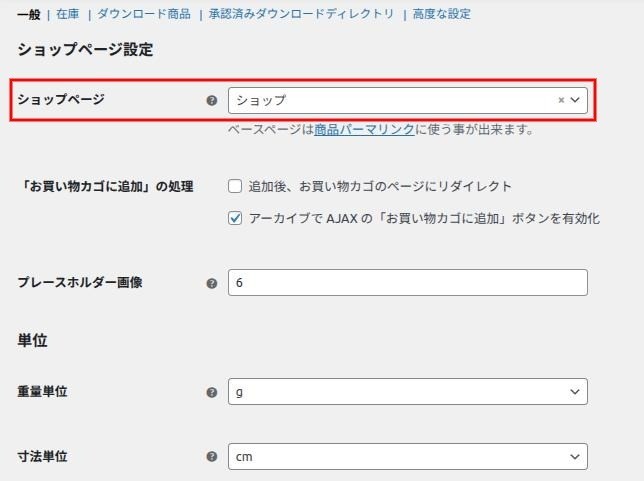Uncheck the AJAX お買い物カゴに追加 button option
The image size is (644, 481).
tap(235, 218)
